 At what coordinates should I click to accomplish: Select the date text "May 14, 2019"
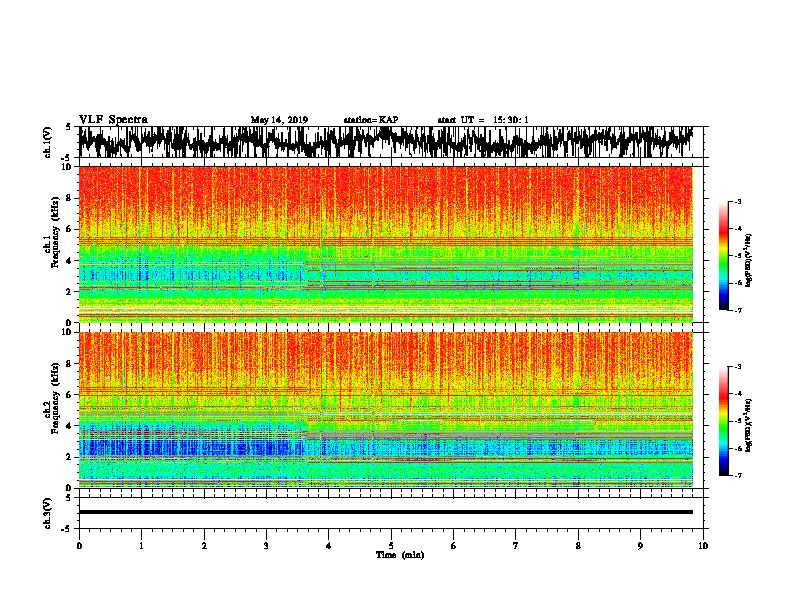[x=279, y=120]
